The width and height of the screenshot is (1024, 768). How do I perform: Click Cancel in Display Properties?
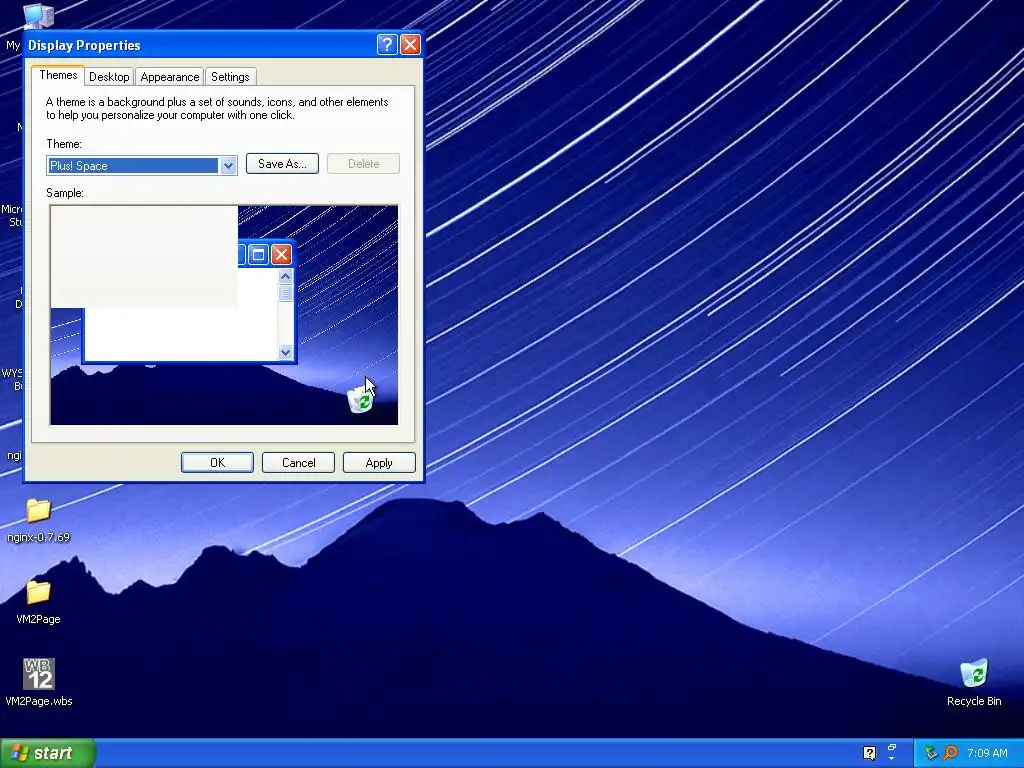[298, 462]
